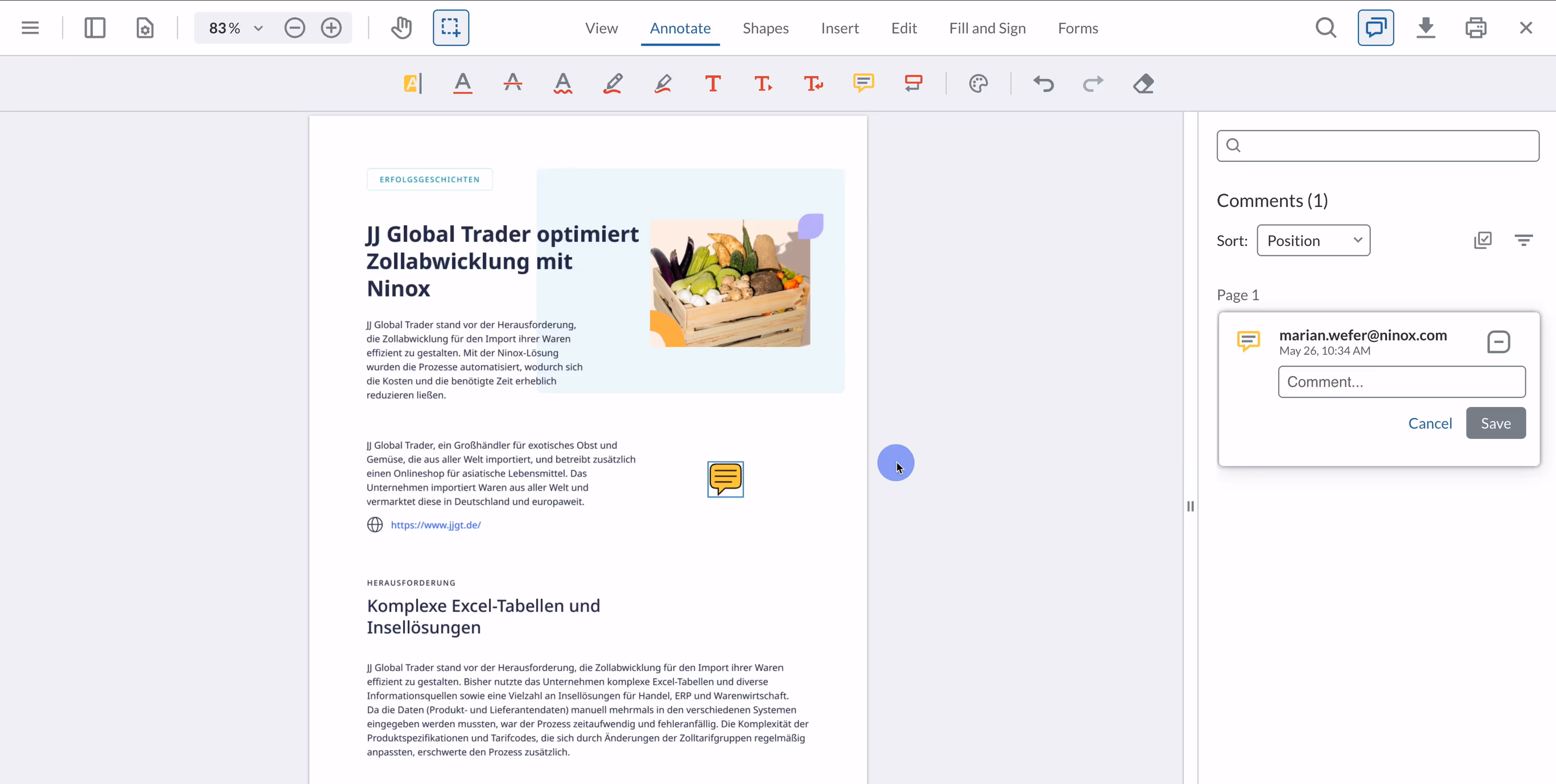Select the redaction mark tool in toolbar

913,83
